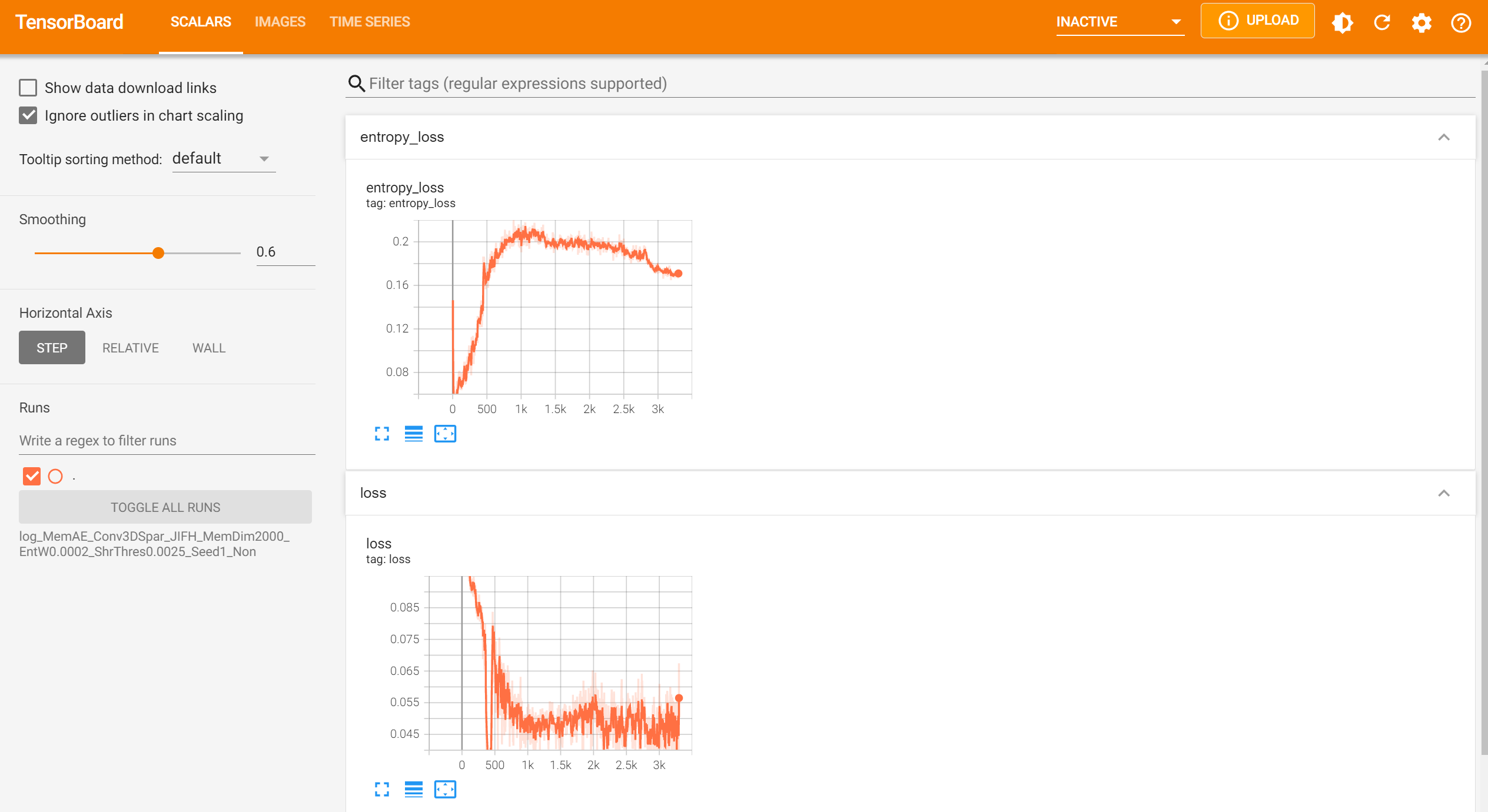Switch to the IMAGES tab
1488x812 pixels.
click(280, 22)
